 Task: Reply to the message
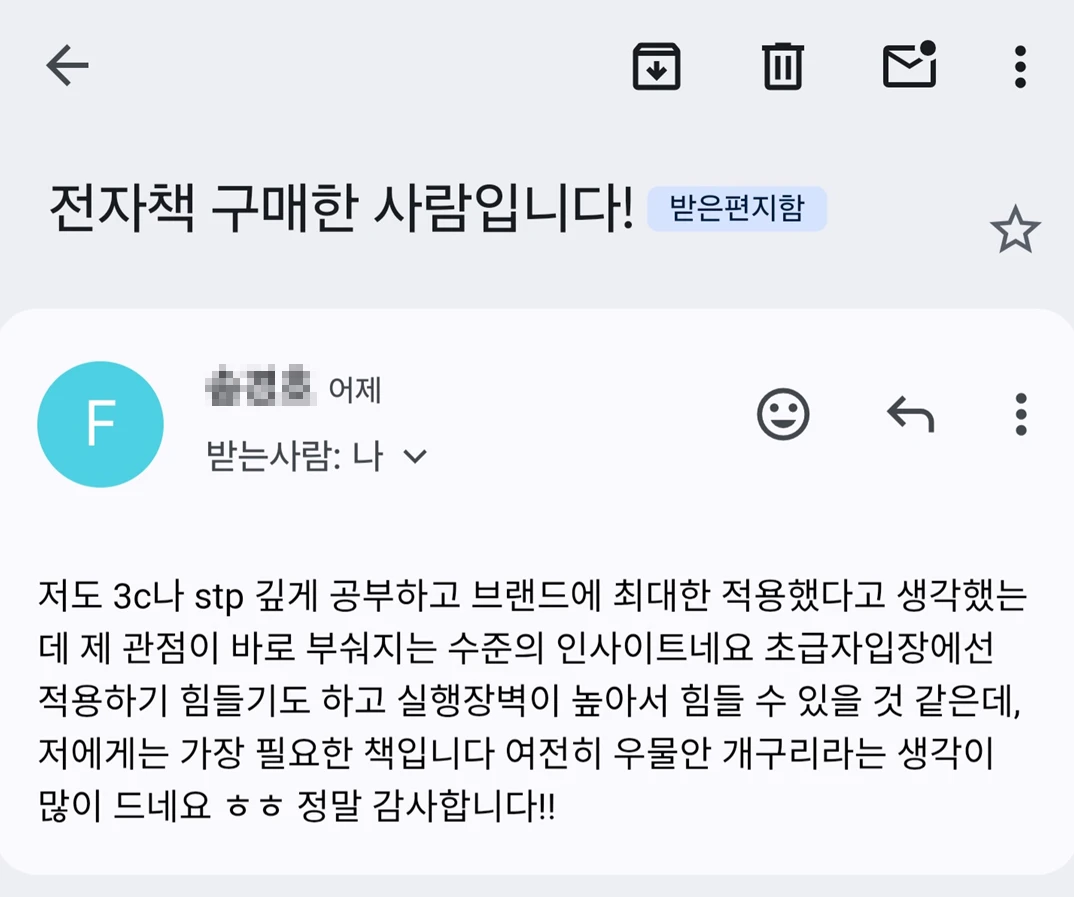910,414
